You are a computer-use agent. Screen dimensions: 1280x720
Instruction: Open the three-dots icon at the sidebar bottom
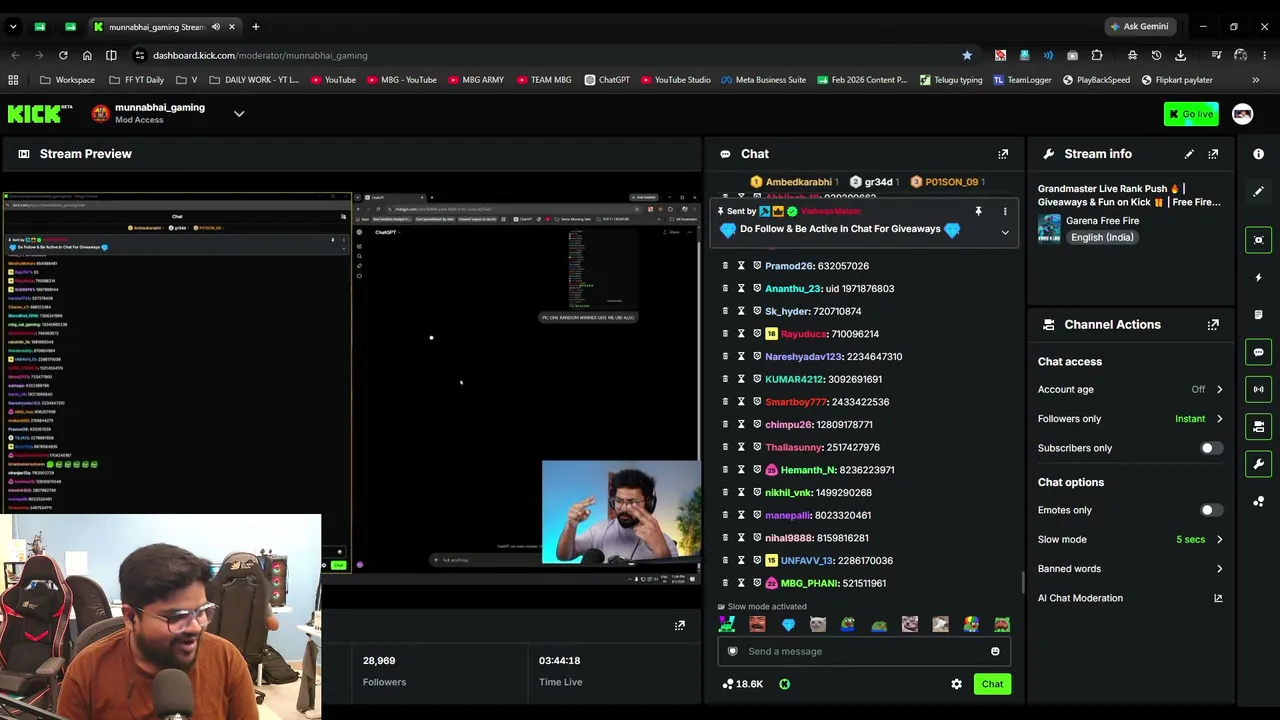pos(1259,502)
